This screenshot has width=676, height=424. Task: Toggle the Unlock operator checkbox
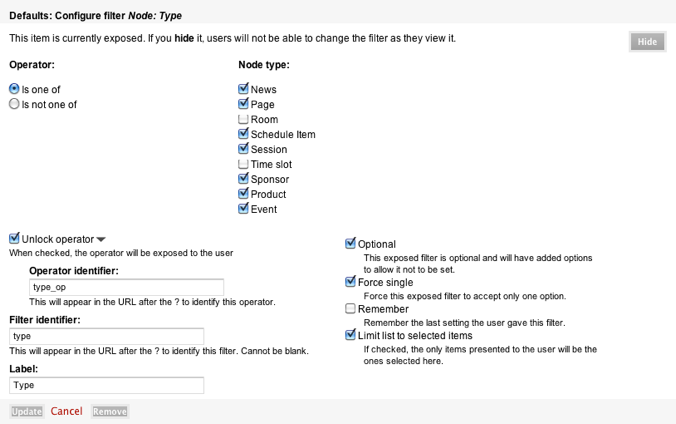click(x=14, y=239)
